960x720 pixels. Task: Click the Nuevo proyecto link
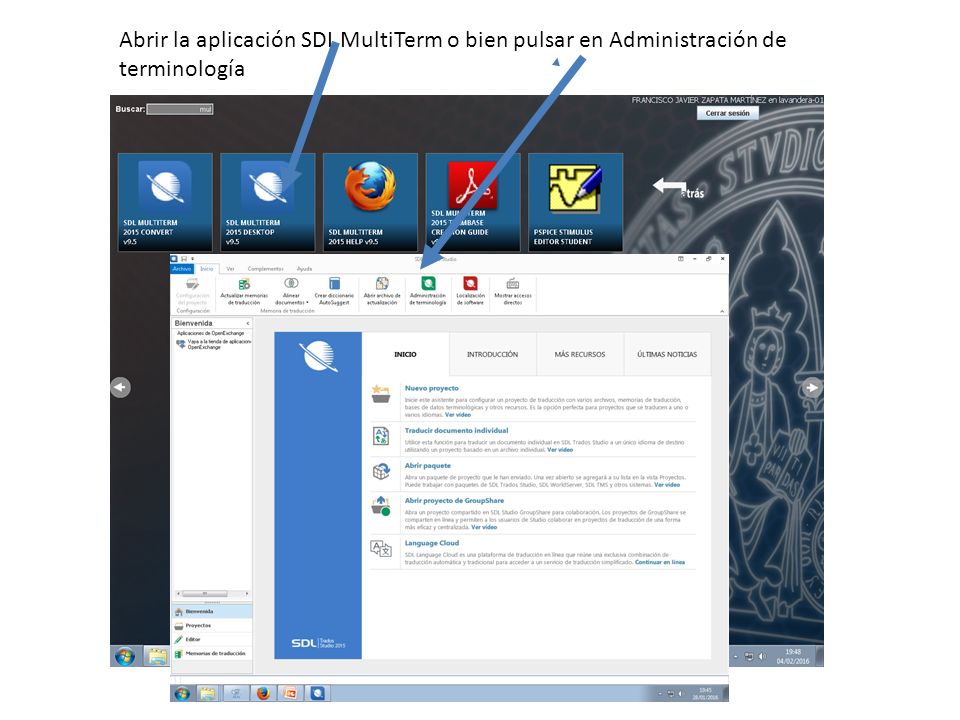(432, 388)
